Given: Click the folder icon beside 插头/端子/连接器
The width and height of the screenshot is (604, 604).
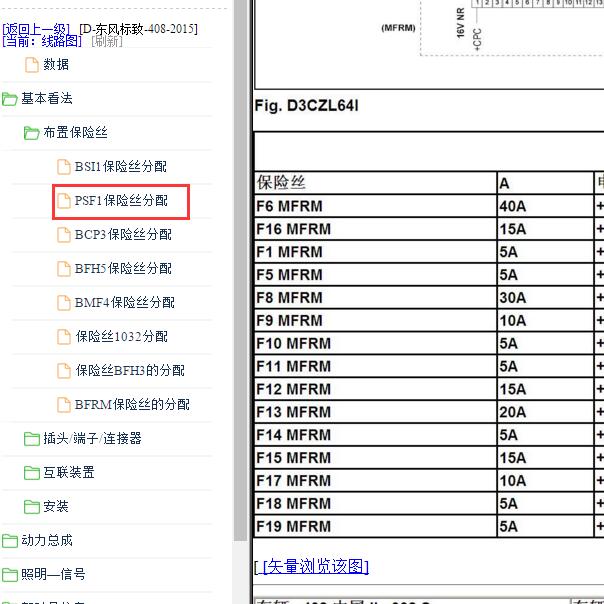Looking at the screenshot, I should pyautogui.click(x=32, y=439).
